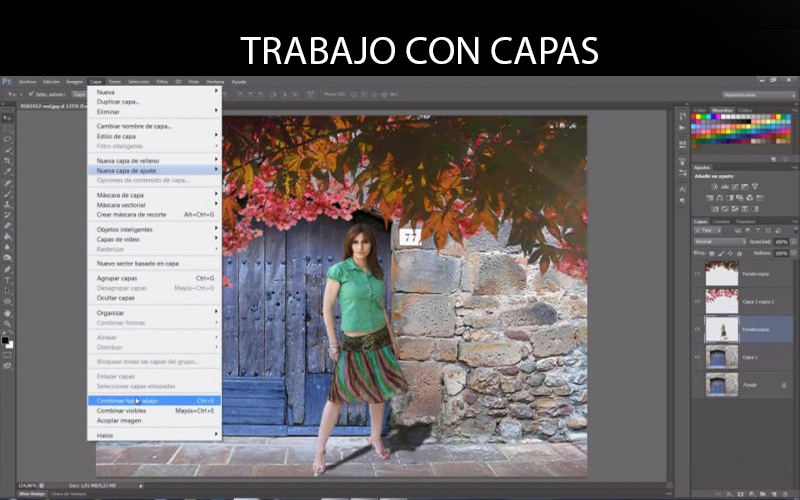Select the Type (T) tool
The height and width of the screenshot is (500, 800).
(7, 279)
